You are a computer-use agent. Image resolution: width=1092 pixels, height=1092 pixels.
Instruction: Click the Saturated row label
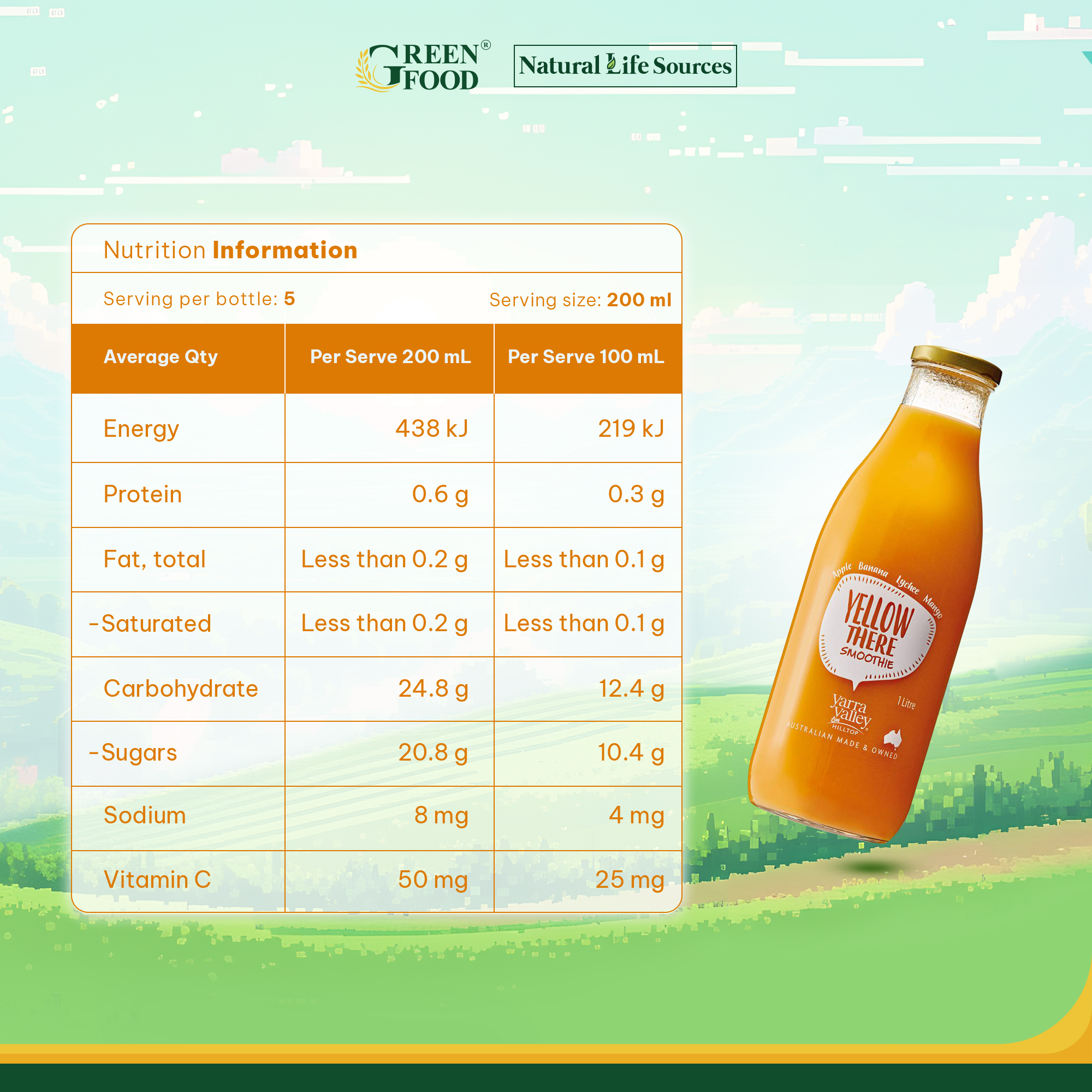coord(150,624)
